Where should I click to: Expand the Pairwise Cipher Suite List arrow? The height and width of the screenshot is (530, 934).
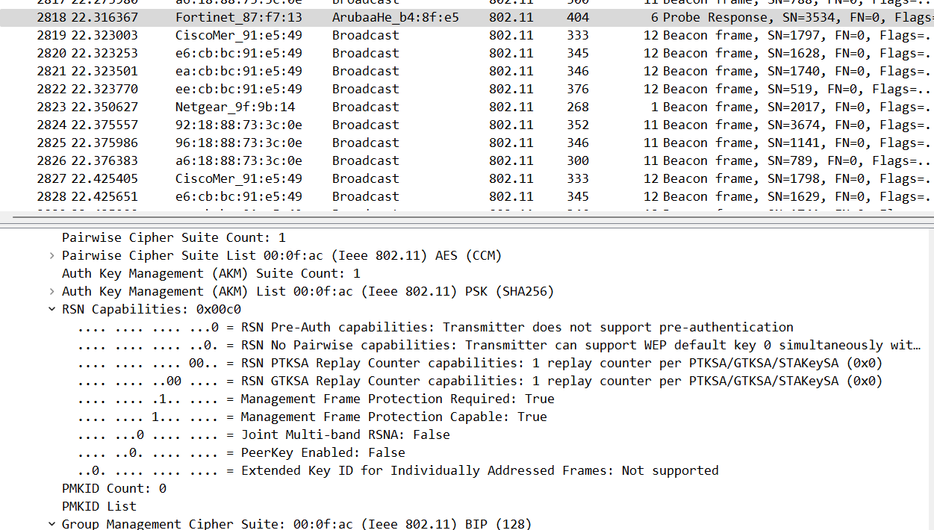52,256
